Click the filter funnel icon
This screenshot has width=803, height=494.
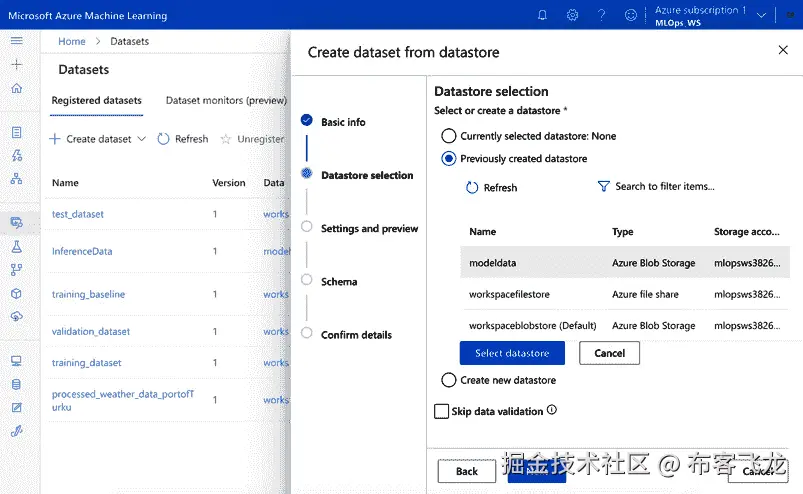[604, 186]
